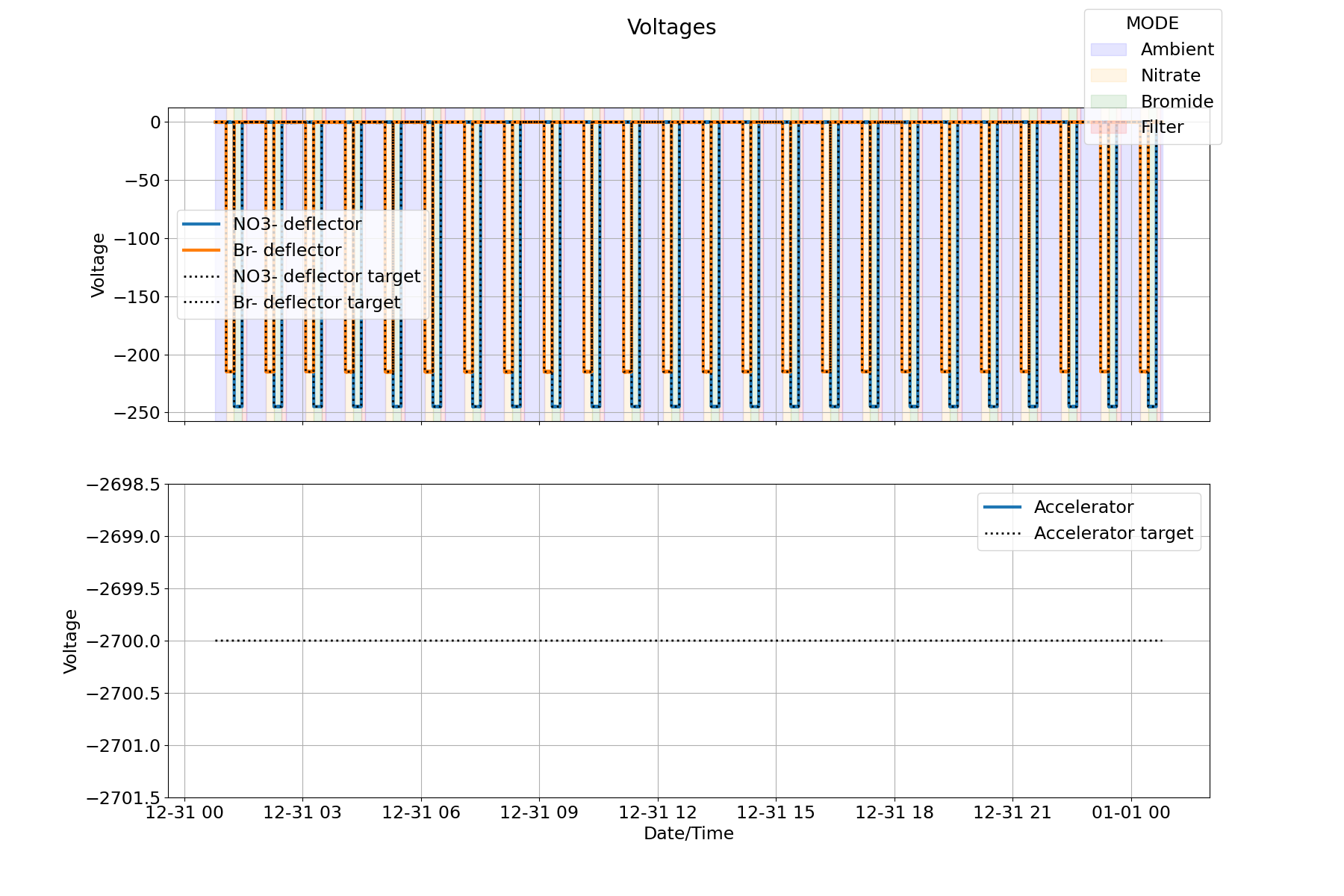The width and height of the screenshot is (1344, 896).
Task: Click the lower plot's Voltage axis label
Action: coord(71,641)
